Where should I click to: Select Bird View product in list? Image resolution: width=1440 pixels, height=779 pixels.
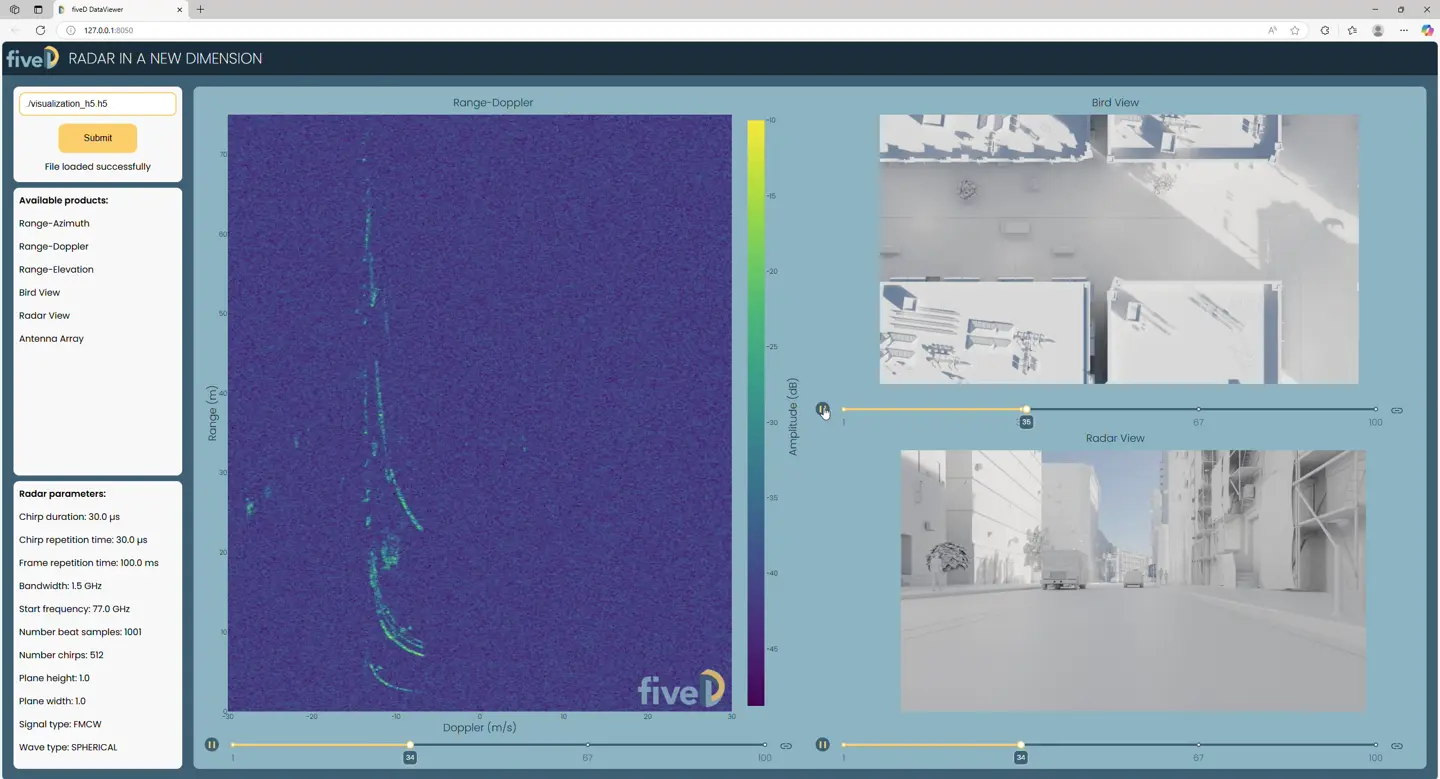click(x=40, y=292)
